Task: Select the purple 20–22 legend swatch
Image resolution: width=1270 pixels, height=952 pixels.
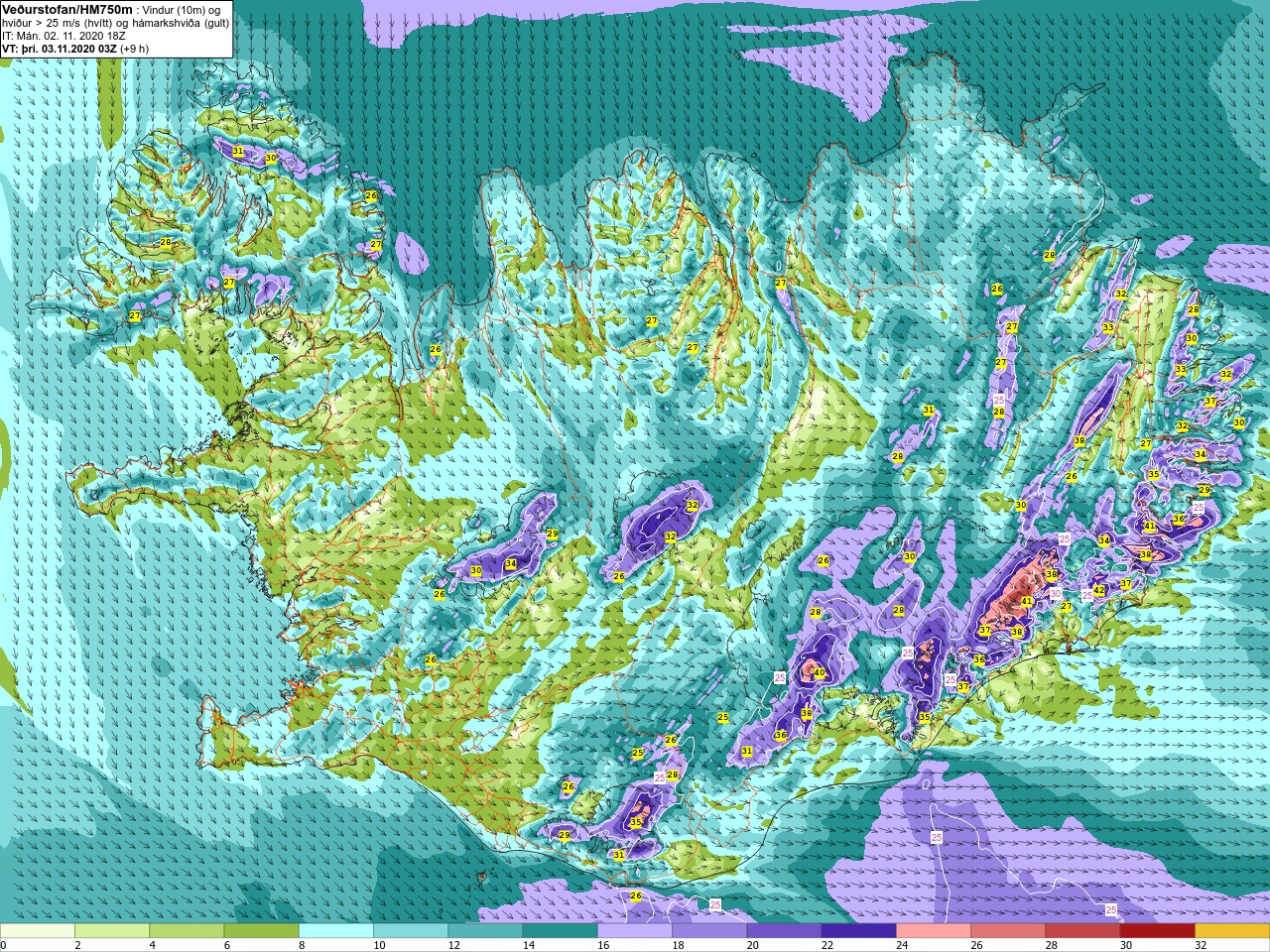Action: click(x=784, y=931)
